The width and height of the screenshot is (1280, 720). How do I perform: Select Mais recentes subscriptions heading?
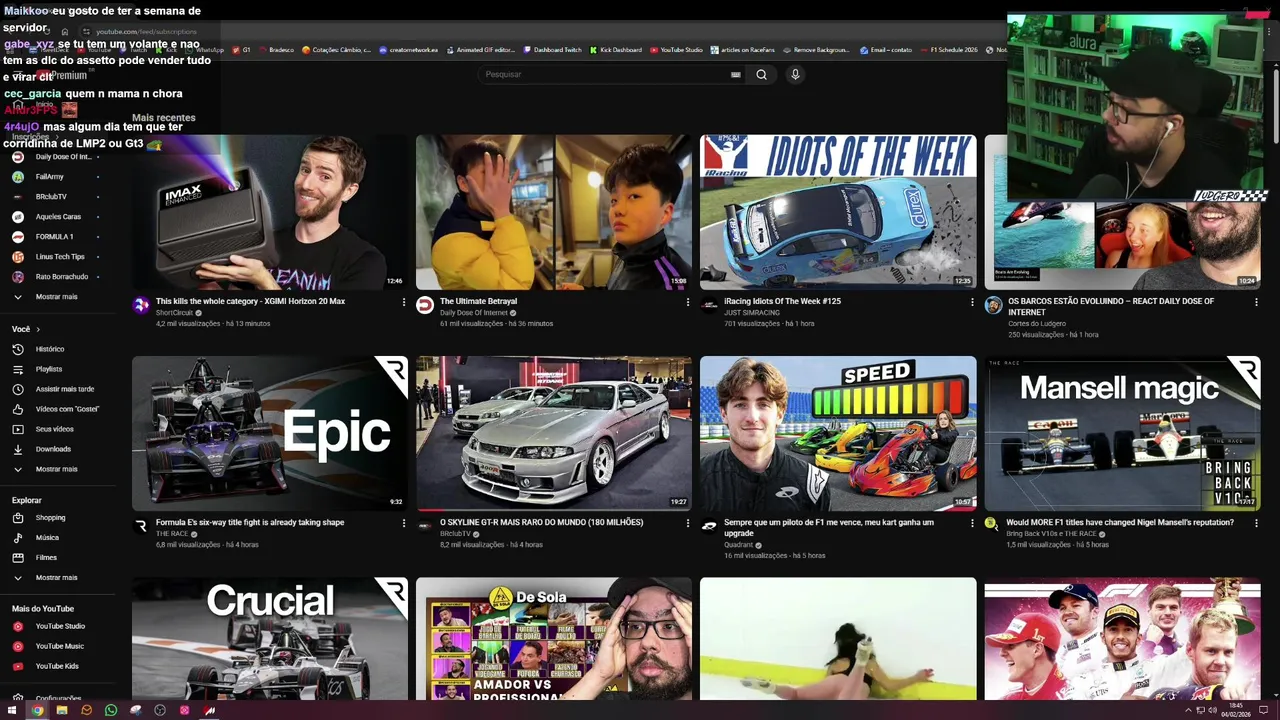[x=164, y=118]
